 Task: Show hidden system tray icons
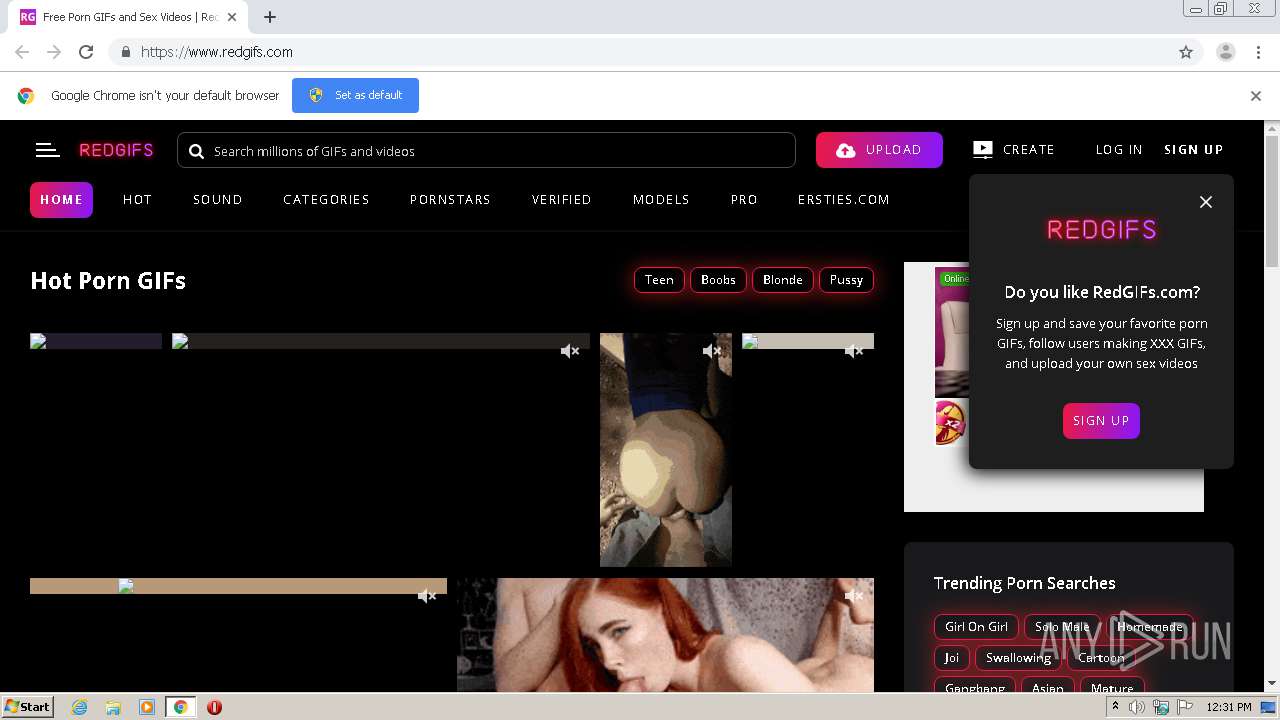[1116, 707]
